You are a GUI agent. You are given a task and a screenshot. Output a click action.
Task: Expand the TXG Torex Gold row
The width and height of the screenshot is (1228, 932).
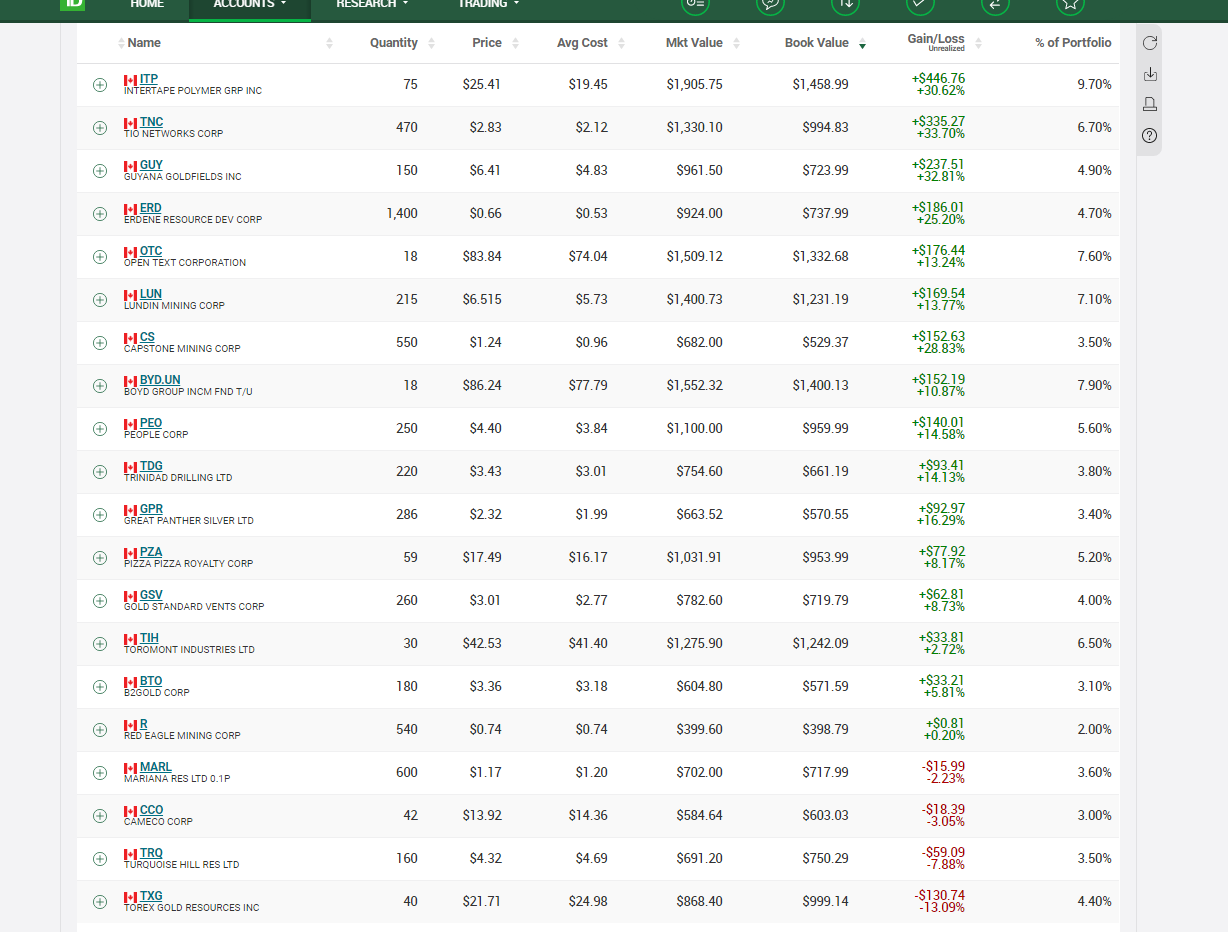click(100, 902)
